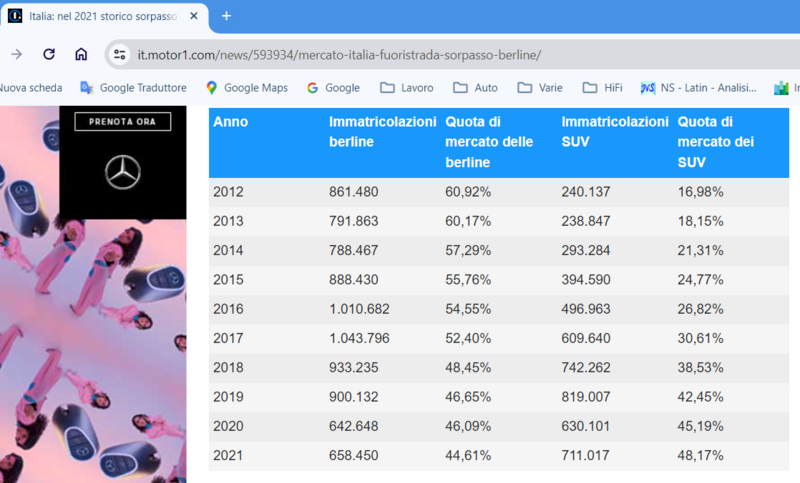Expand the Auto bookmarks folder
Image resolution: width=800 pixels, height=483 pixels.
pos(475,88)
